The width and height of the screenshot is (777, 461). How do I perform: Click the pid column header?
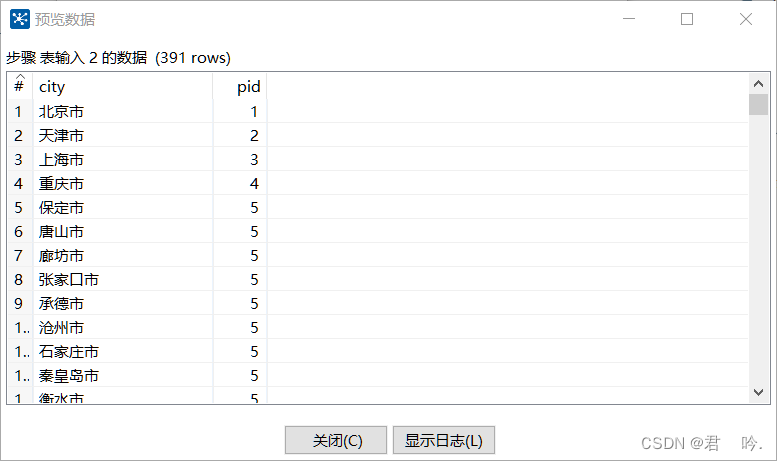240,86
